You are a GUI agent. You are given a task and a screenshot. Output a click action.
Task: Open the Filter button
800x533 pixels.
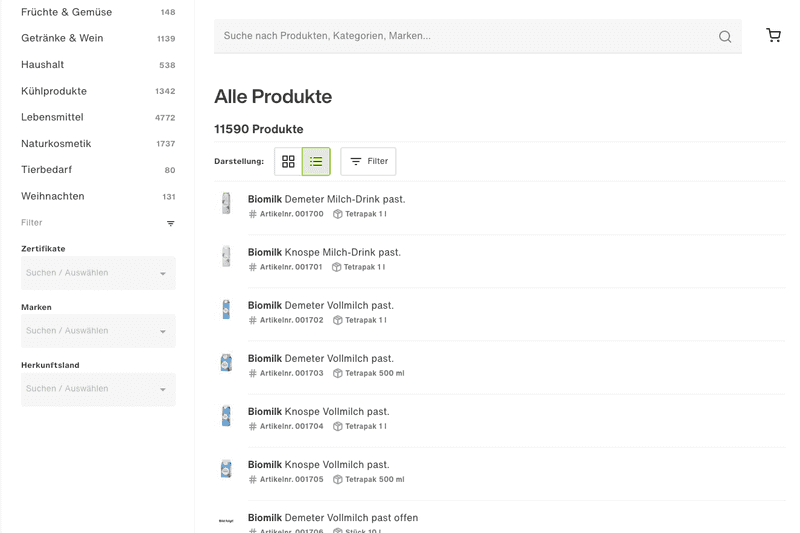(368, 161)
